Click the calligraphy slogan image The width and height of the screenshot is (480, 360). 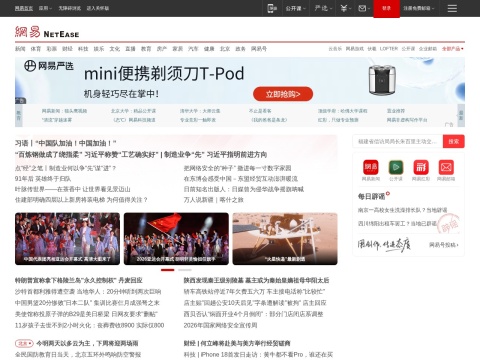[384, 245]
